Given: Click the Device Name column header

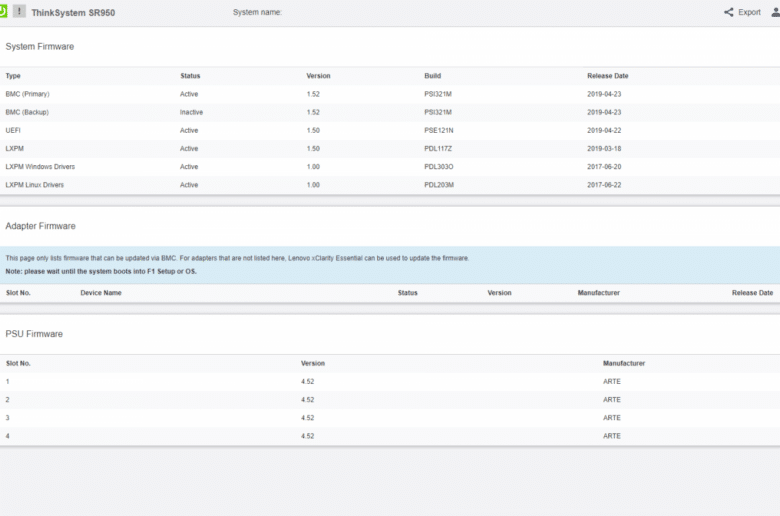Looking at the screenshot, I should [x=101, y=293].
